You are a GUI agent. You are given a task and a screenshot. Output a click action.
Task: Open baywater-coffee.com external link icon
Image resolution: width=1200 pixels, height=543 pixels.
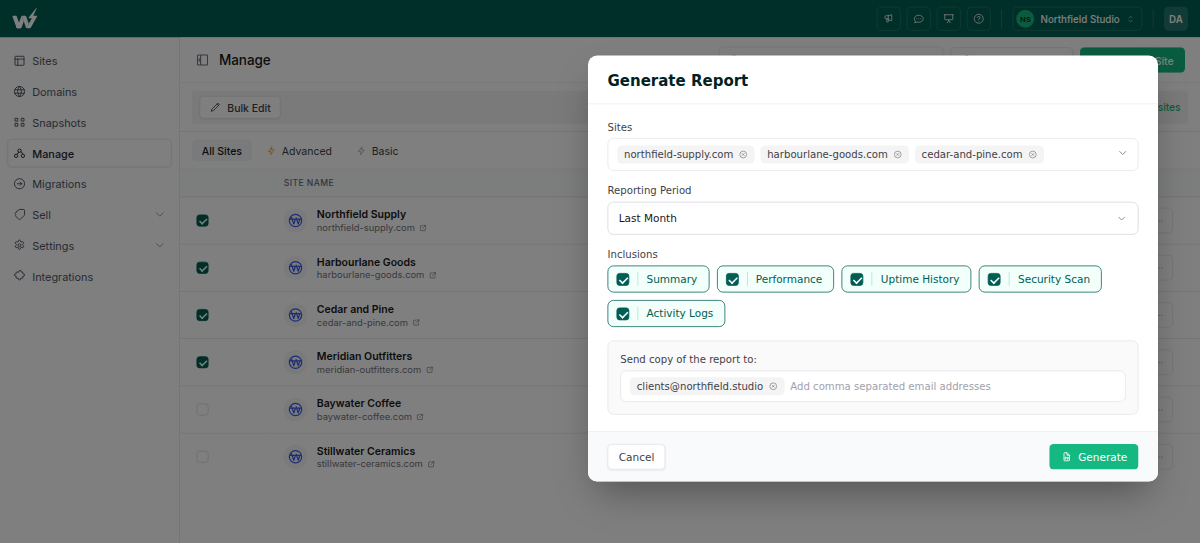(421, 417)
